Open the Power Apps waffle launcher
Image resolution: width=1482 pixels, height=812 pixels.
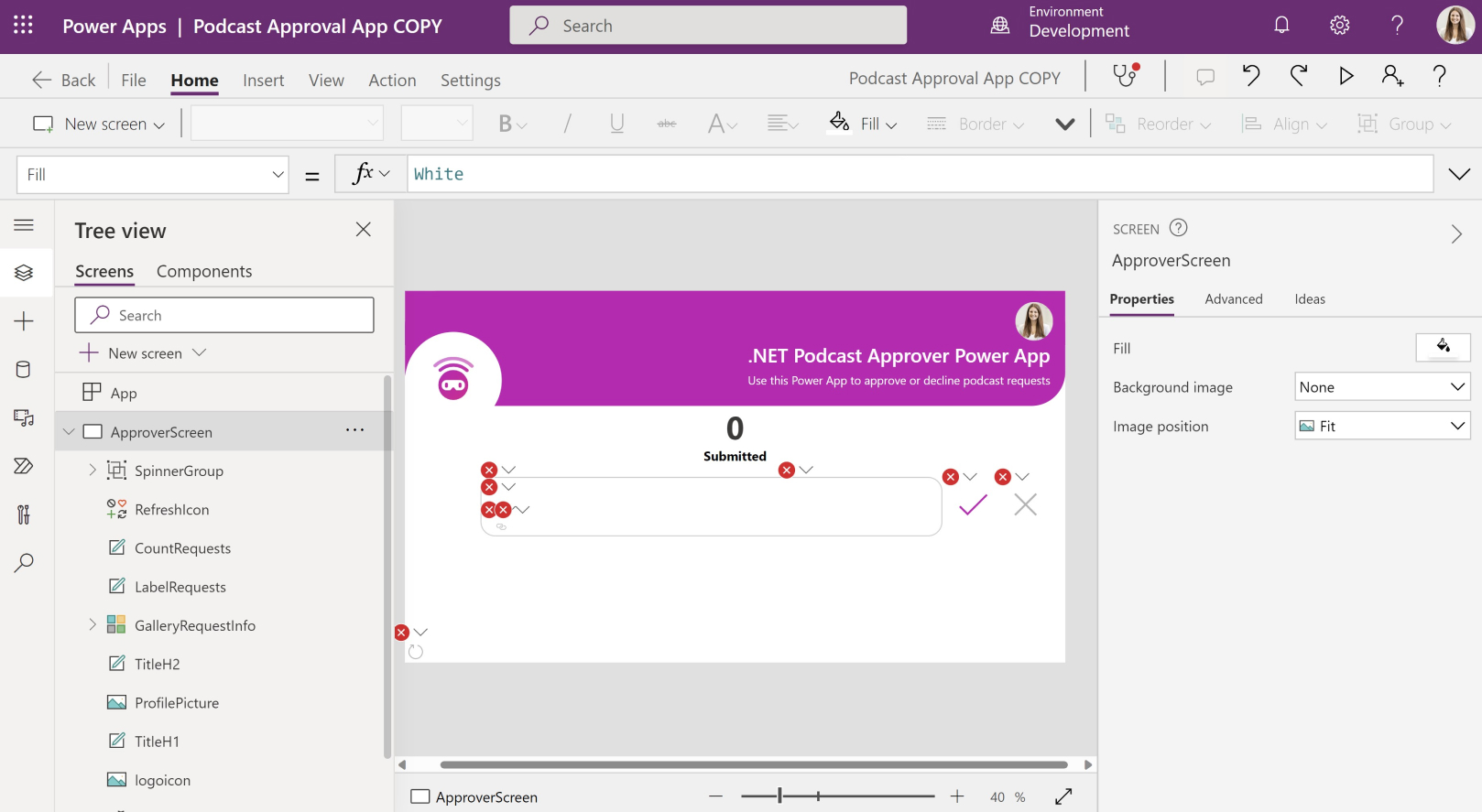click(24, 26)
